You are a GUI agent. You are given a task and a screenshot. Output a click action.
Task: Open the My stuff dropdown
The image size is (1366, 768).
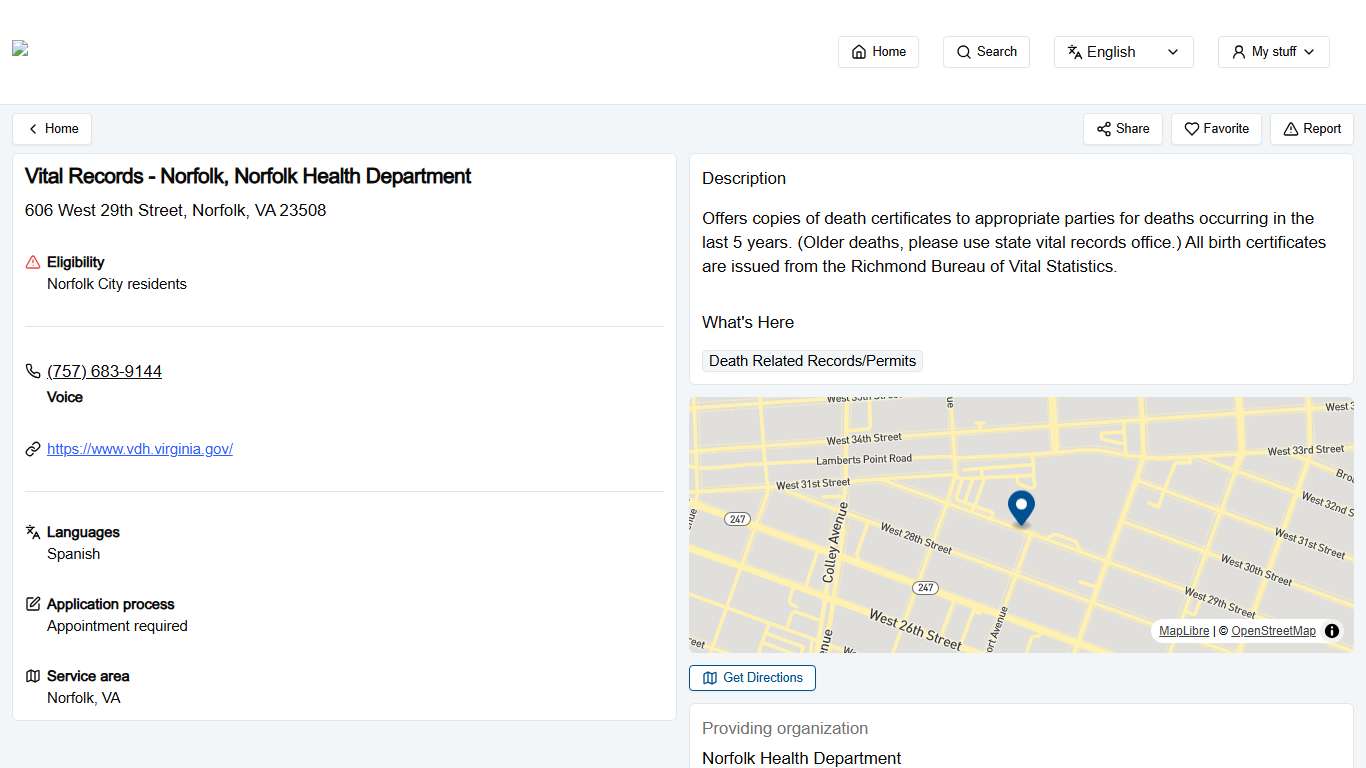pyautogui.click(x=1273, y=51)
